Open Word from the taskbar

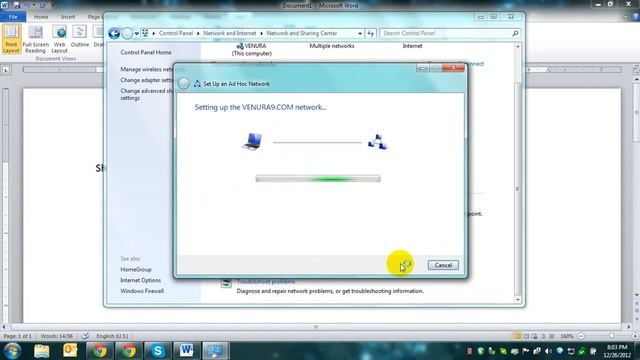coord(187,351)
